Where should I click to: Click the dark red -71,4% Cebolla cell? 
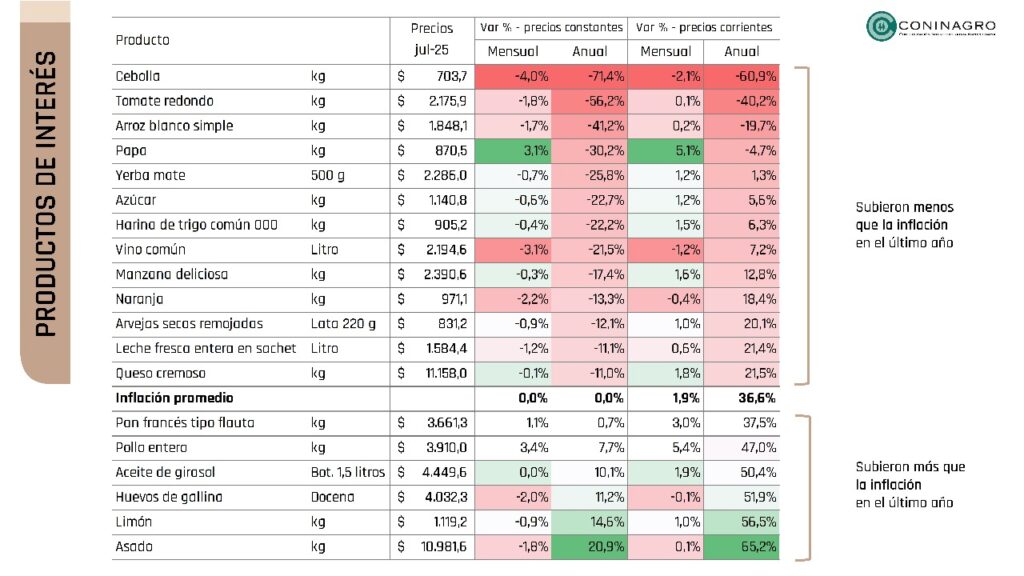pyautogui.click(x=589, y=76)
